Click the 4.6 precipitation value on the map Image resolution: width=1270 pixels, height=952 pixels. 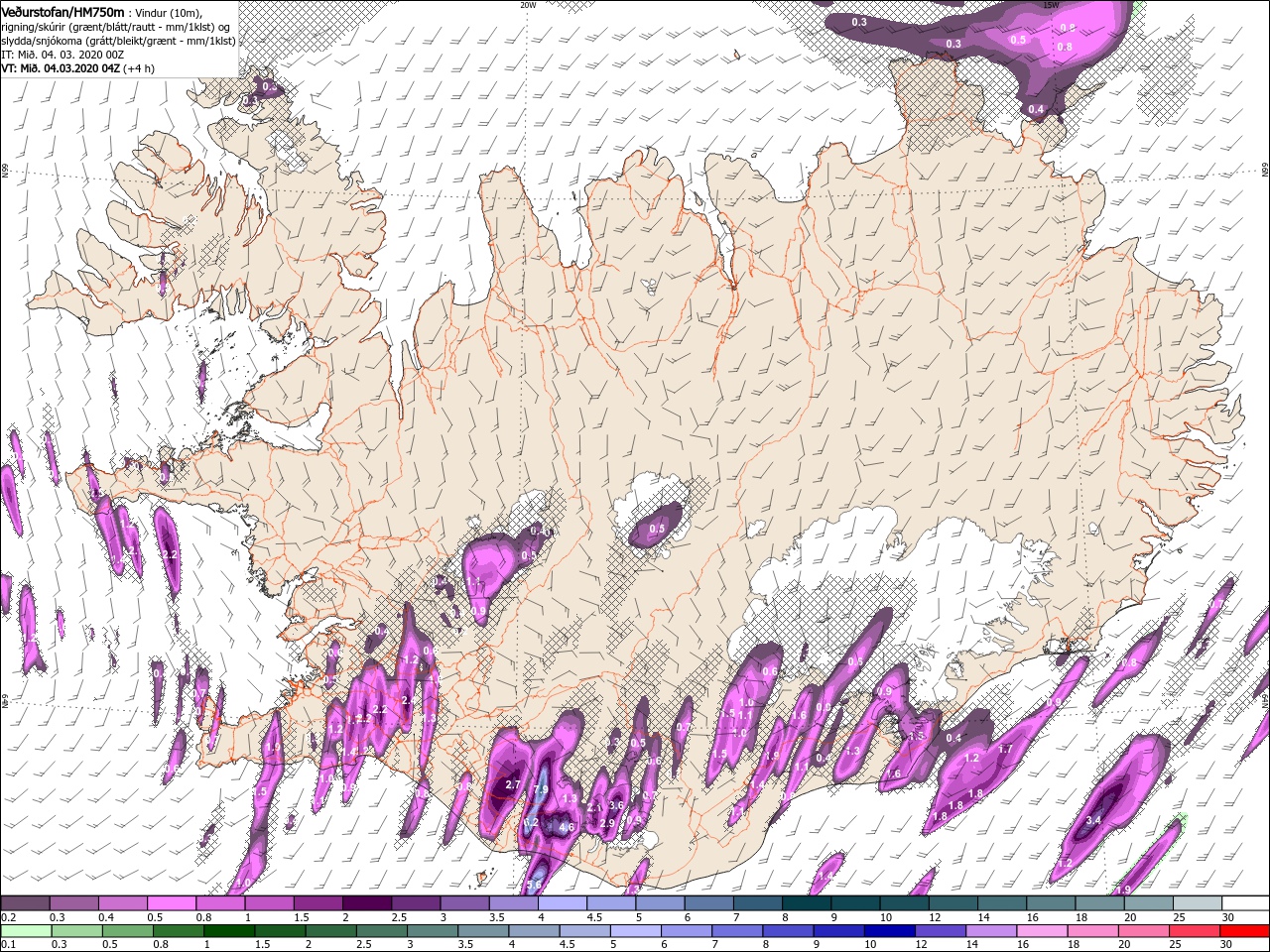(x=567, y=826)
